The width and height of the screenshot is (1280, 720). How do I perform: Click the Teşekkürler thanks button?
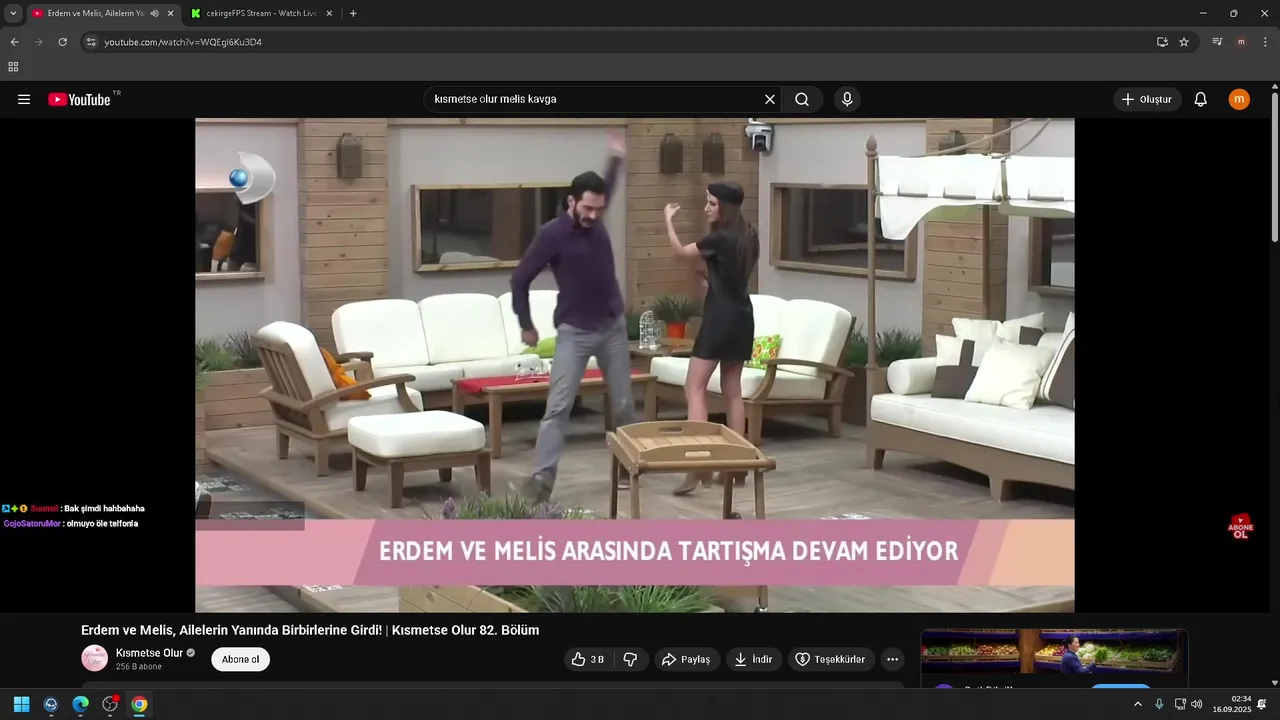(x=830, y=659)
